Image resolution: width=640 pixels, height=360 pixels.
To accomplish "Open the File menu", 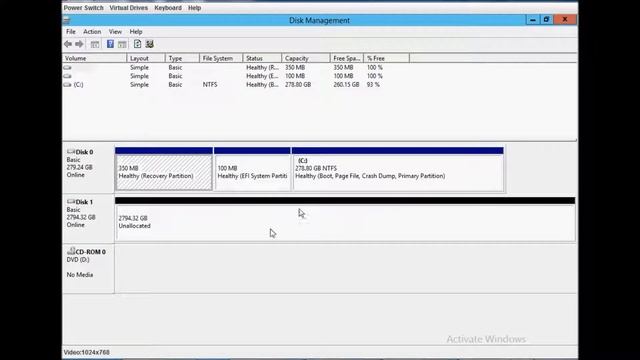I will [71, 31].
